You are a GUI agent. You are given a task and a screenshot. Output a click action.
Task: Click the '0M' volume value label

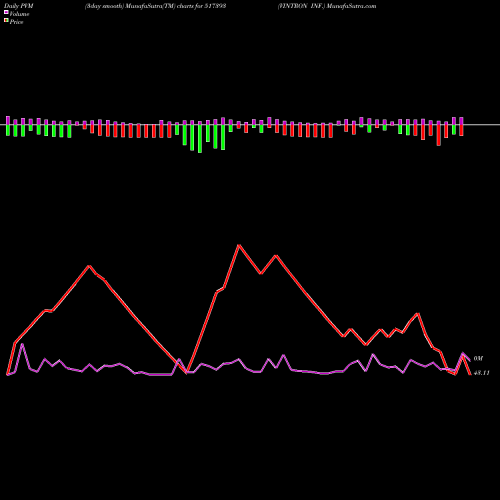(478, 359)
